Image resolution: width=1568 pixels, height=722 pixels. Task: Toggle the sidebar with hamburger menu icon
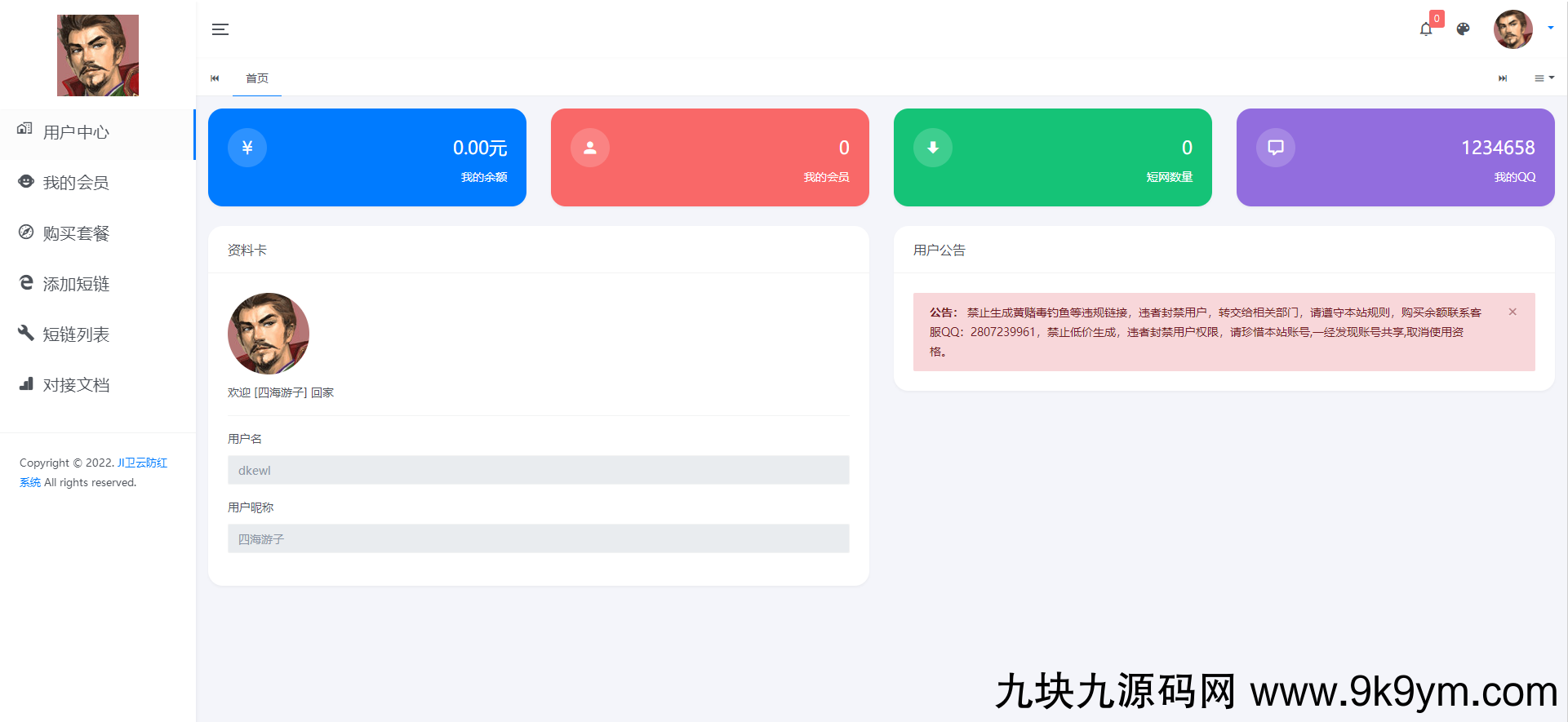pyautogui.click(x=220, y=29)
